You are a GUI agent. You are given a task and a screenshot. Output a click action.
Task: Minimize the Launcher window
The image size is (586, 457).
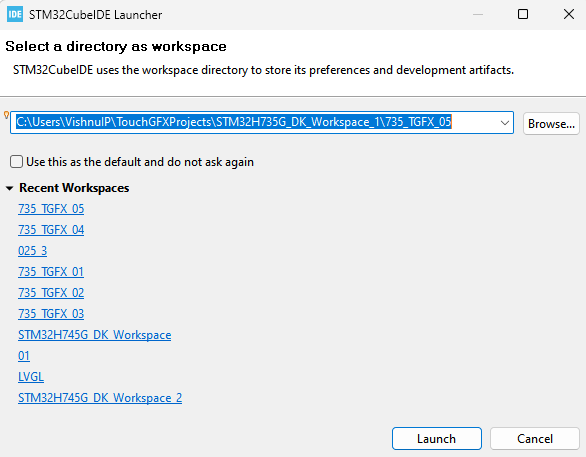click(478, 15)
